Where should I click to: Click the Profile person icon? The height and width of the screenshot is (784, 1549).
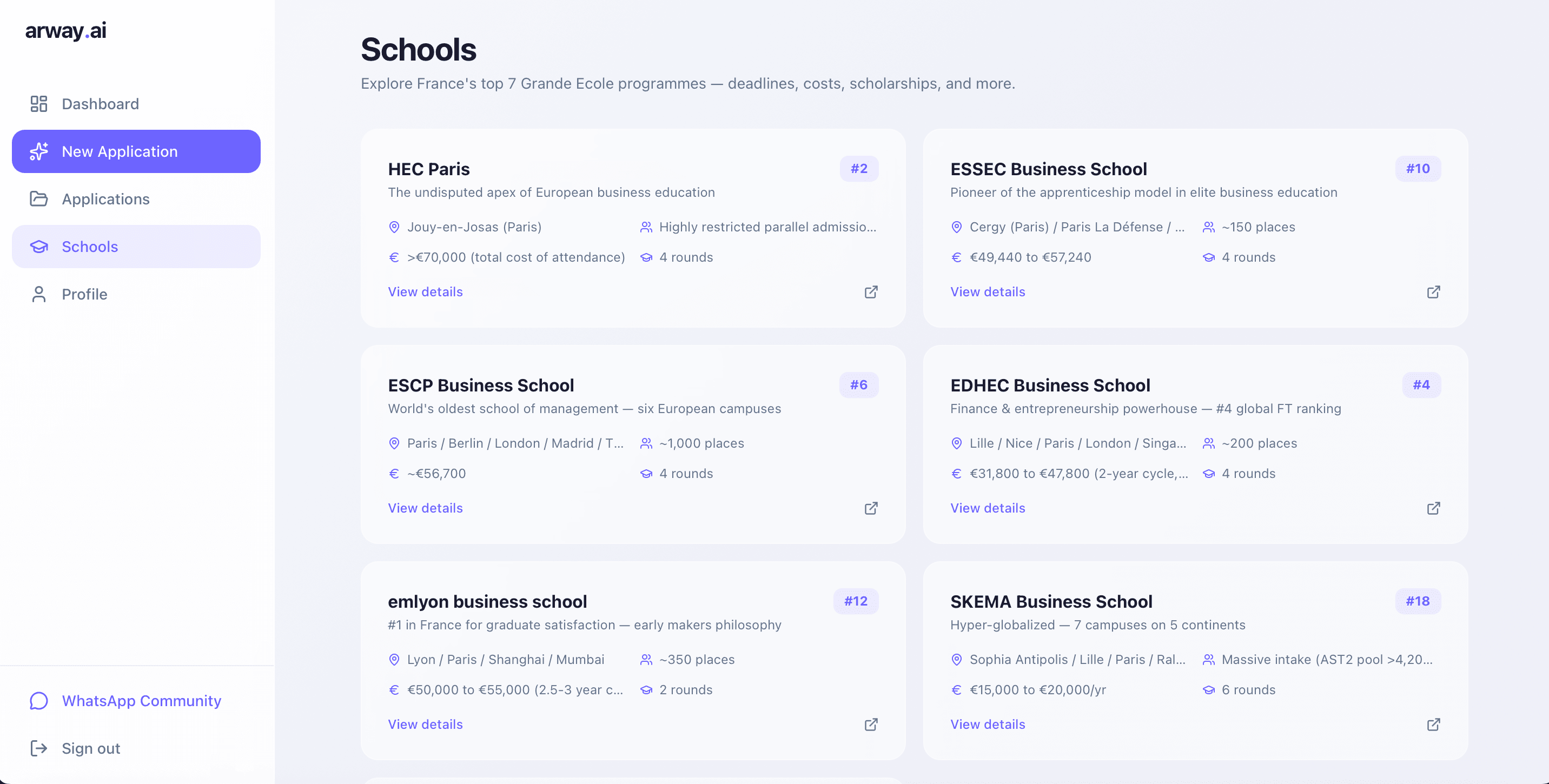click(38, 295)
